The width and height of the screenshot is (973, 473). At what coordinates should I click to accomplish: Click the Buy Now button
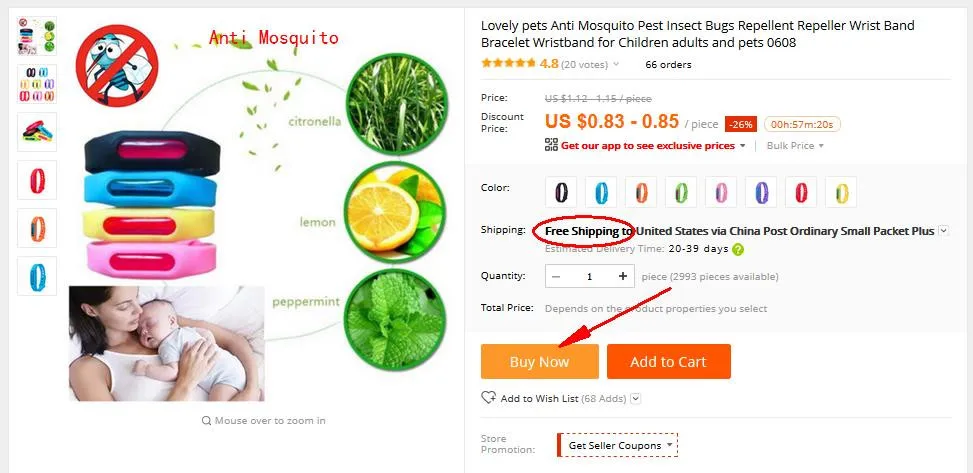tap(540, 362)
